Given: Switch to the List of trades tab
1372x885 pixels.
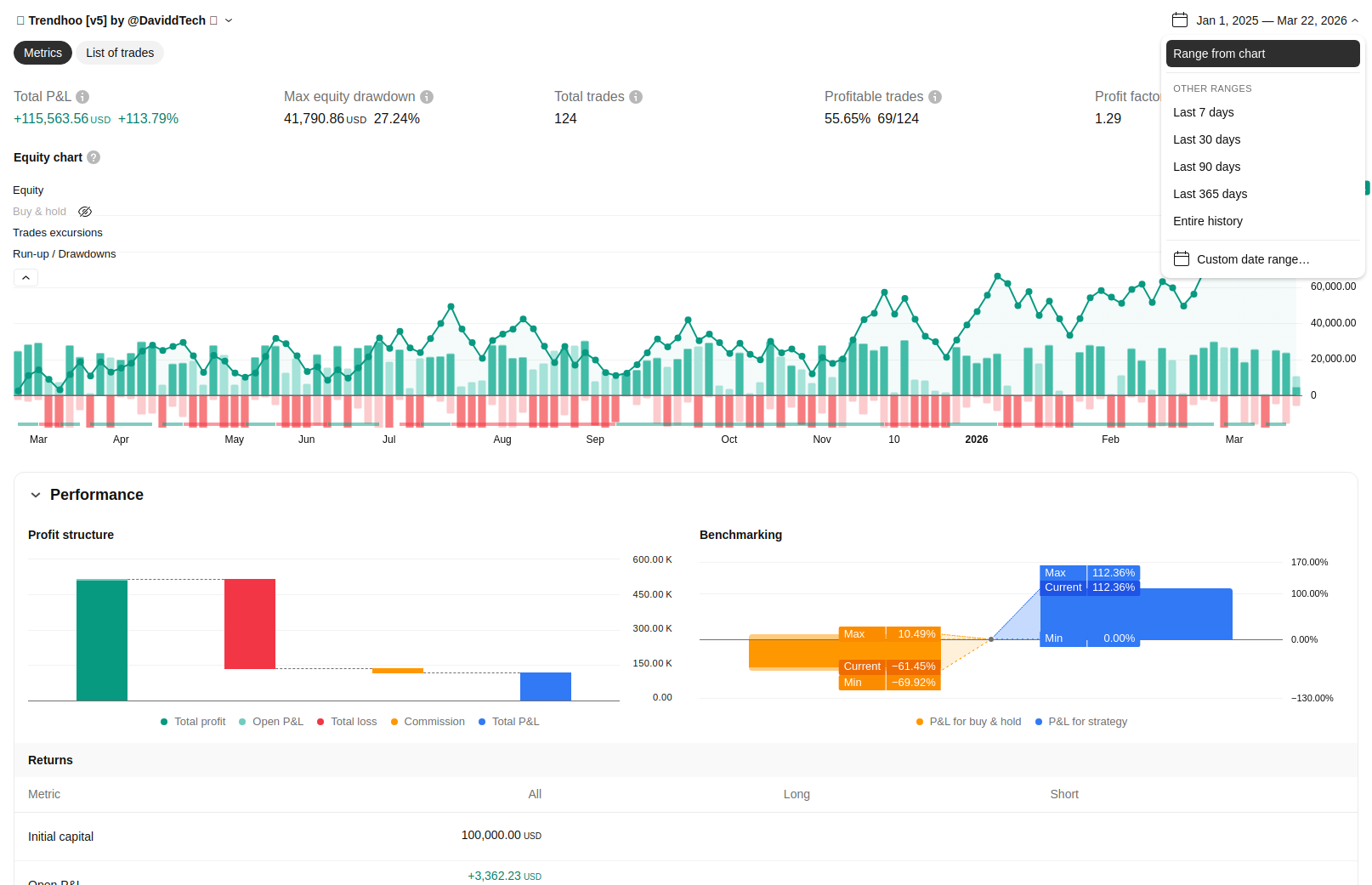Looking at the screenshot, I should [x=120, y=53].
